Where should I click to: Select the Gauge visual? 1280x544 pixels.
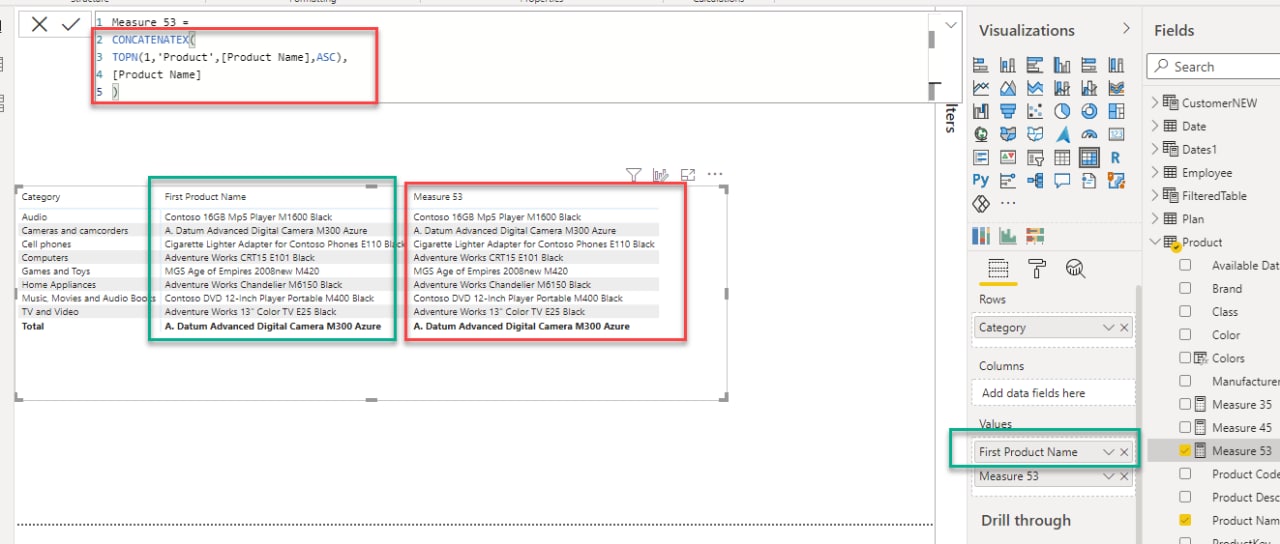pyautogui.click(x=1089, y=134)
